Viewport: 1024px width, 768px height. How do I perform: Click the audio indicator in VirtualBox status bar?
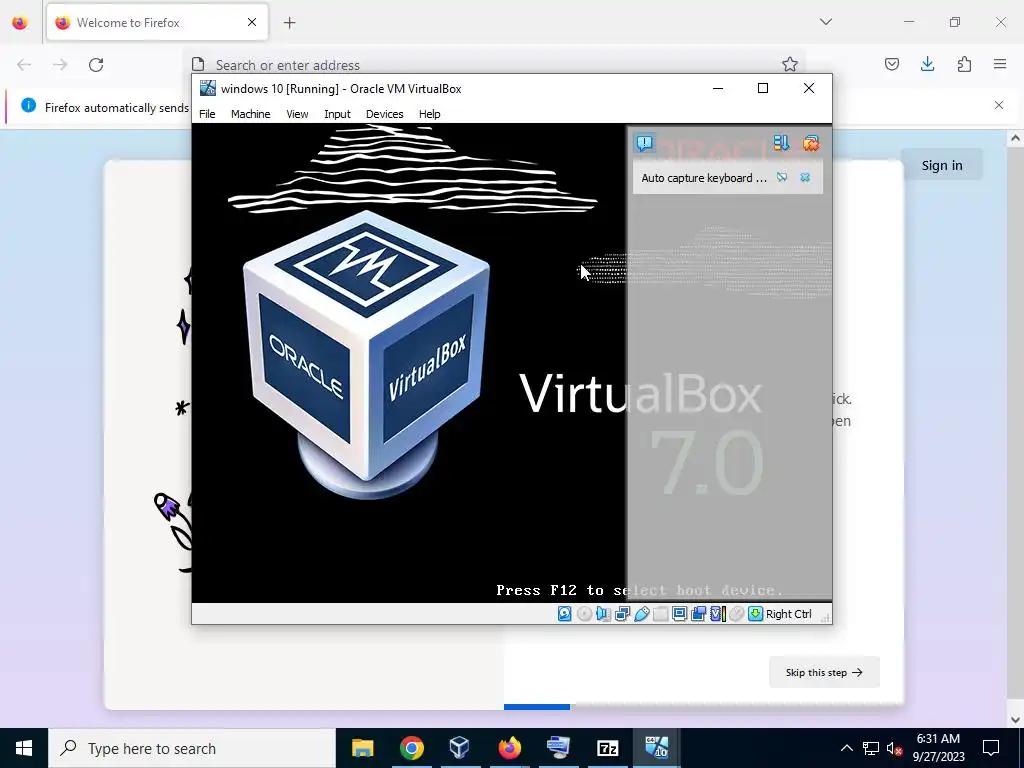603,614
